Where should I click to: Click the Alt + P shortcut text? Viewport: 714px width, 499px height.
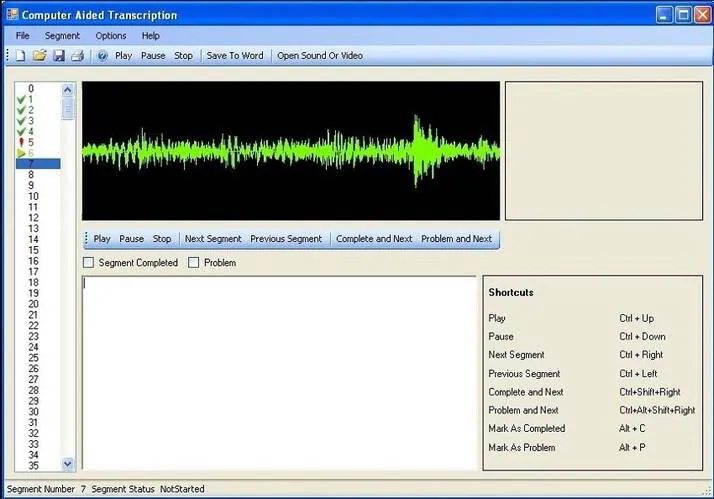pyautogui.click(x=632, y=448)
